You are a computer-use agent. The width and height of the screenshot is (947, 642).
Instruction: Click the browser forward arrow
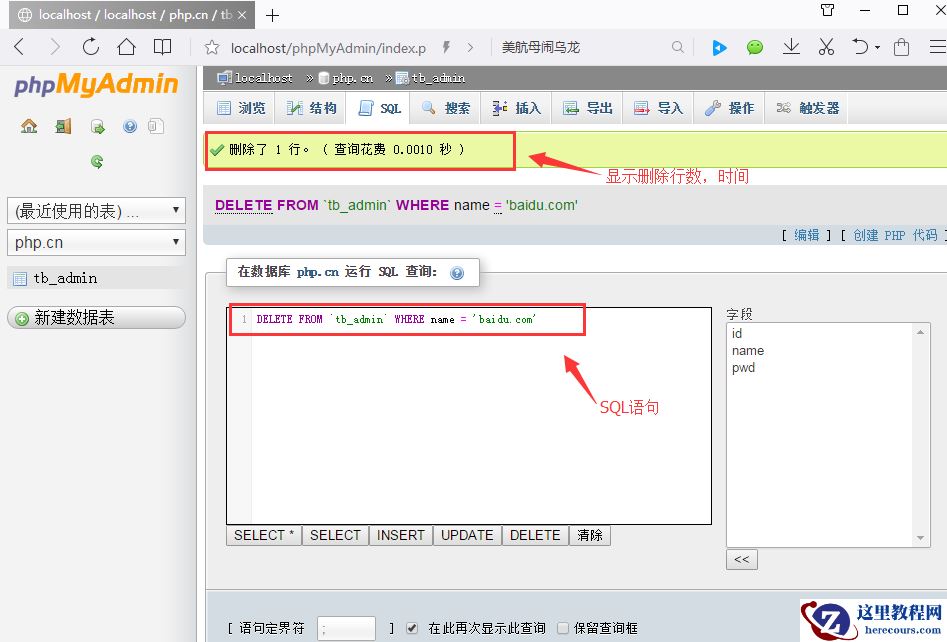pyautogui.click(x=54, y=47)
